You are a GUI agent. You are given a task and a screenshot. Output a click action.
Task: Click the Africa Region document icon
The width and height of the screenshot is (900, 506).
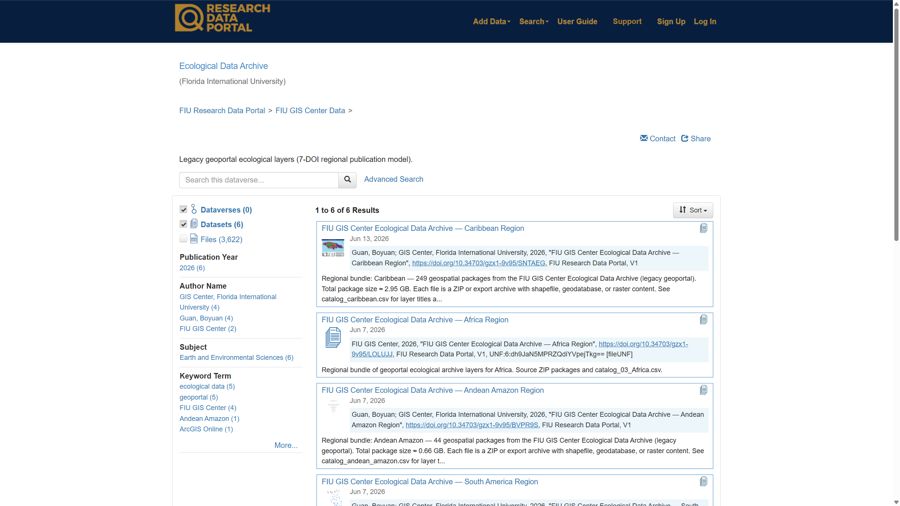click(333, 337)
